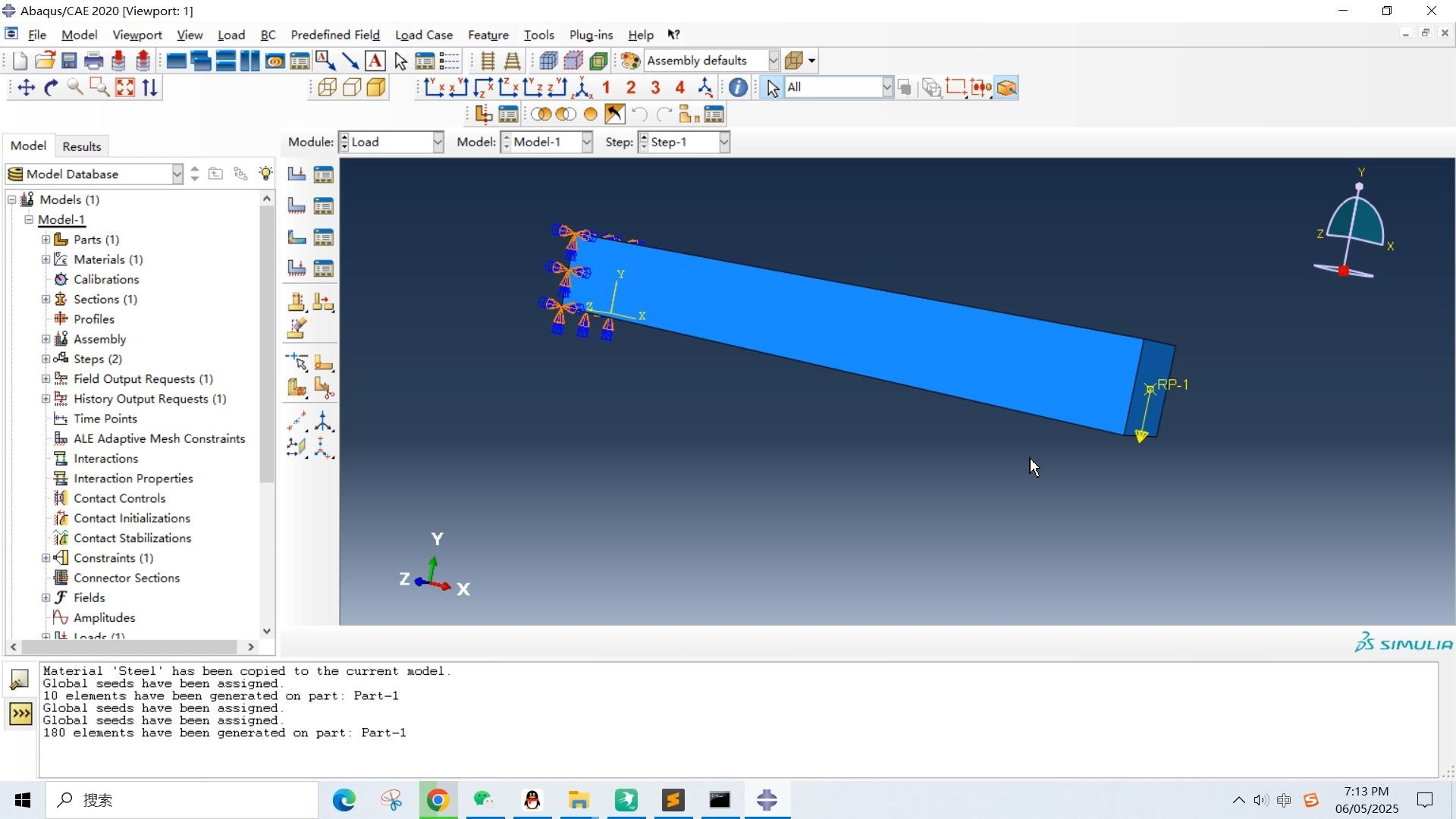
Task: Apply custom view 3
Action: tap(655, 88)
